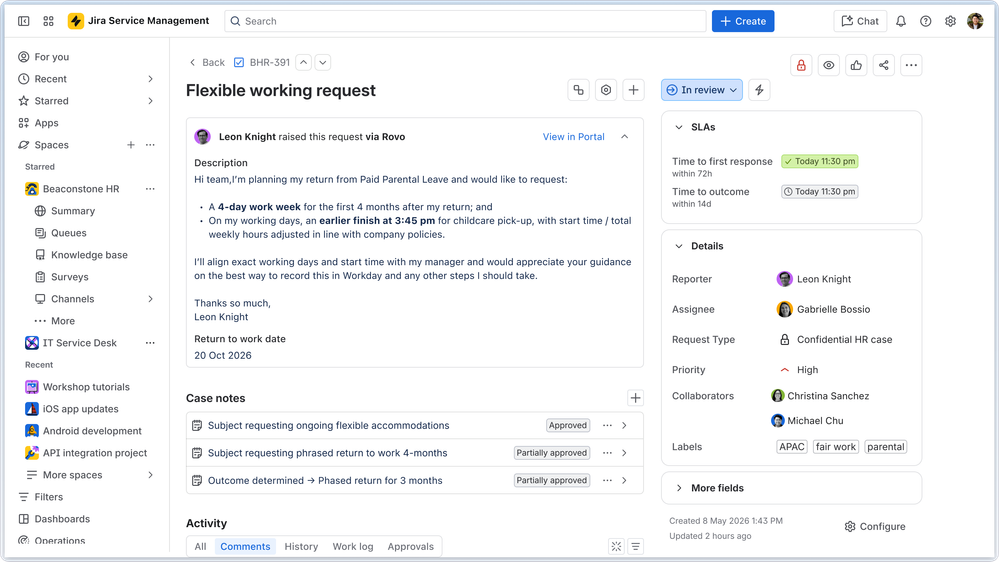Click the Create button
The height and width of the screenshot is (562, 999).
tap(743, 21)
